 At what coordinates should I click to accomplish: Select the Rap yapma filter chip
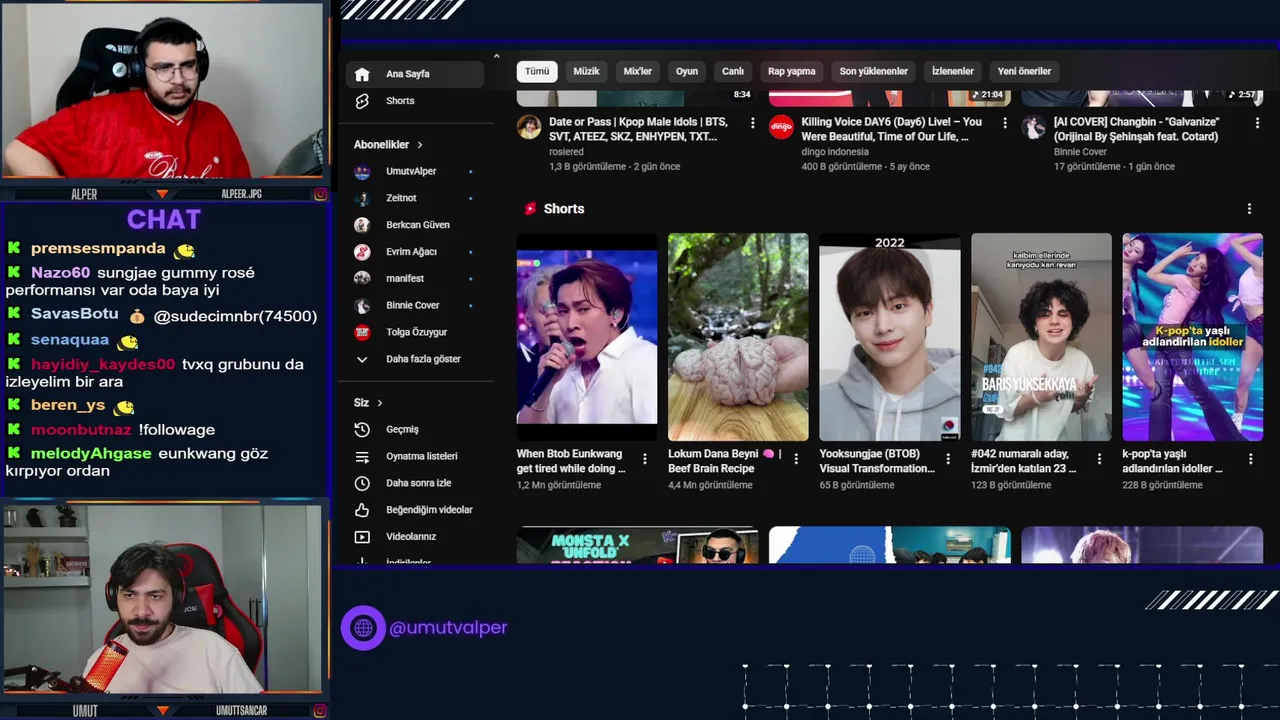(791, 71)
